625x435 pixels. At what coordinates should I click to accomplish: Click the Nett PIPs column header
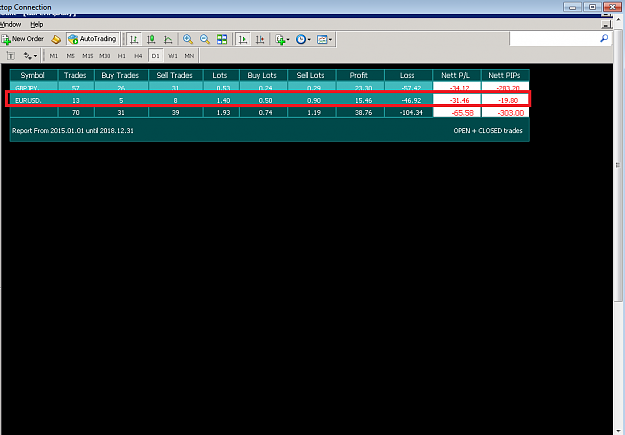pos(505,75)
